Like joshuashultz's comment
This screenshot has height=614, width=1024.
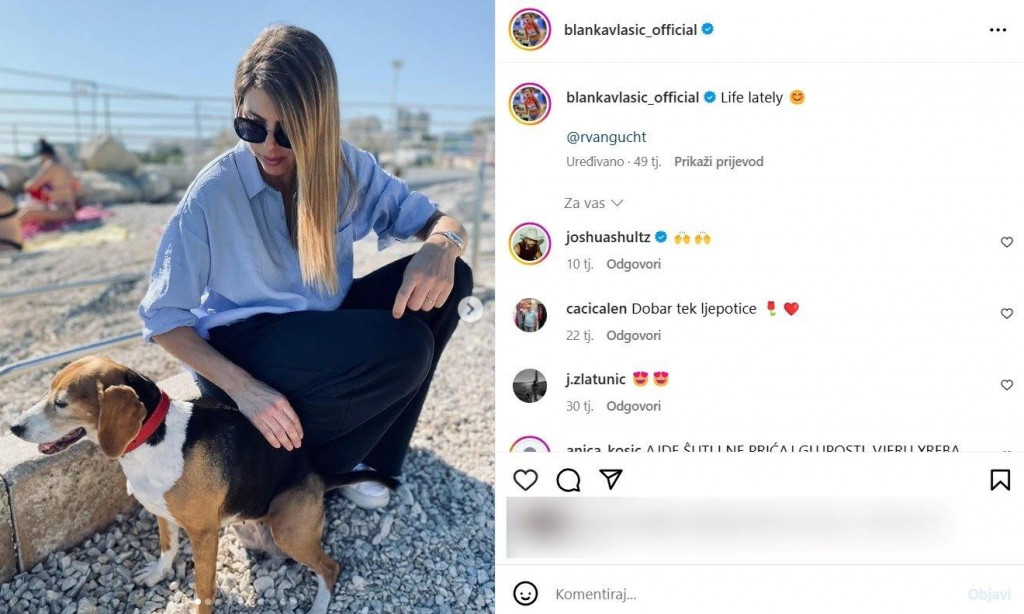tap(1006, 242)
